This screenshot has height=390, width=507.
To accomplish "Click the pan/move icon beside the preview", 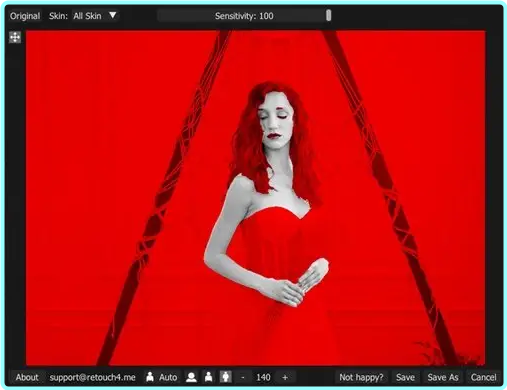I will coord(15,37).
